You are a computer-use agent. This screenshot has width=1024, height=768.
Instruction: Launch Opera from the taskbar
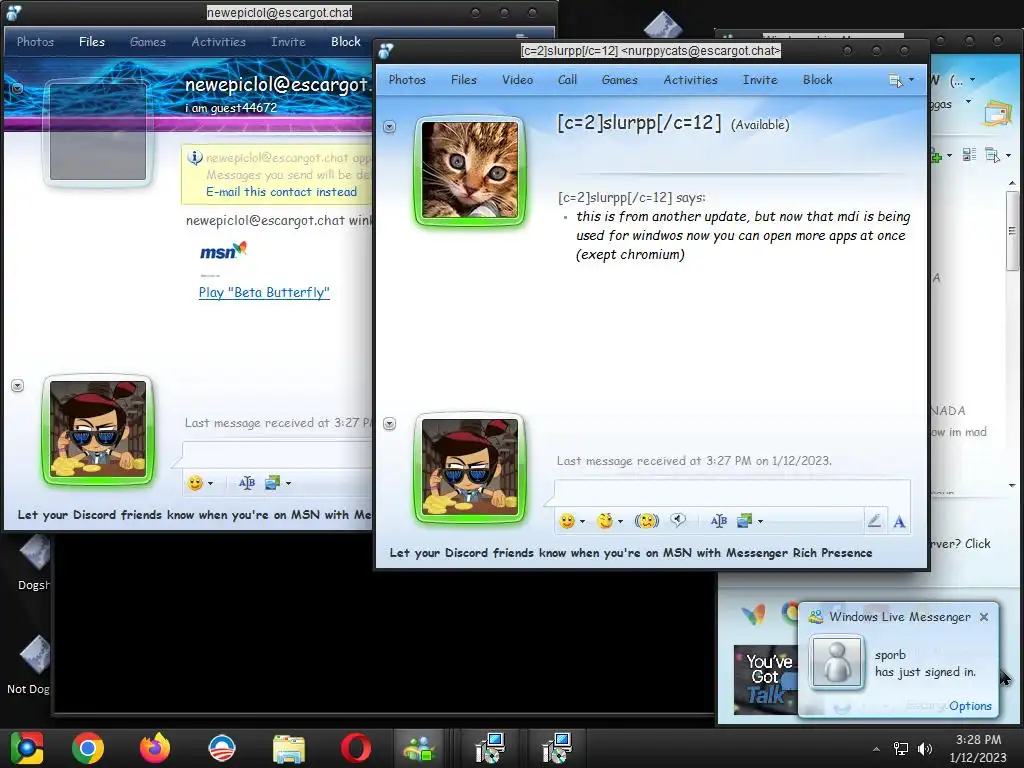tap(356, 748)
